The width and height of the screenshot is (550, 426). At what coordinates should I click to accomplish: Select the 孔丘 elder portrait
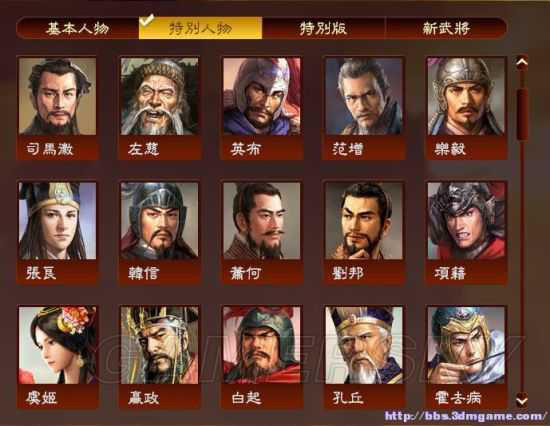[364, 345]
